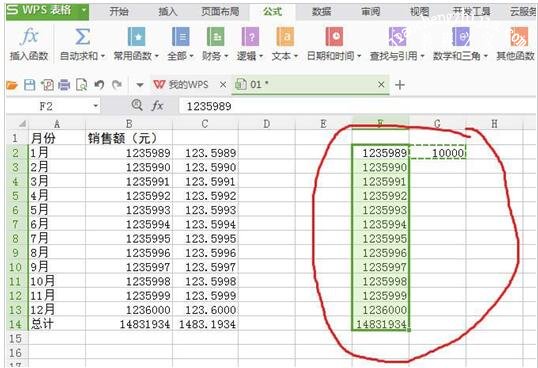Select cell A7 with 6月
This screenshot has height=368, width=538.
point(57,224)
